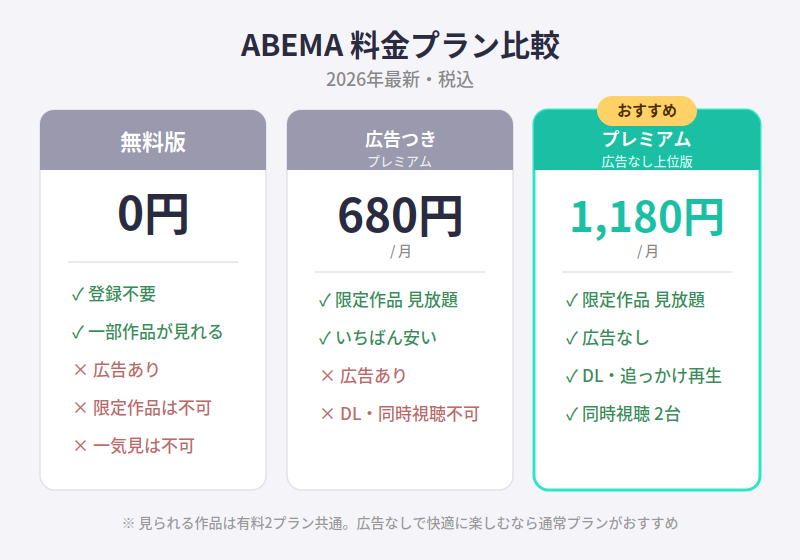
Task: Click the cross icon next to 一気見は不可
Action: tap(80, 446)
